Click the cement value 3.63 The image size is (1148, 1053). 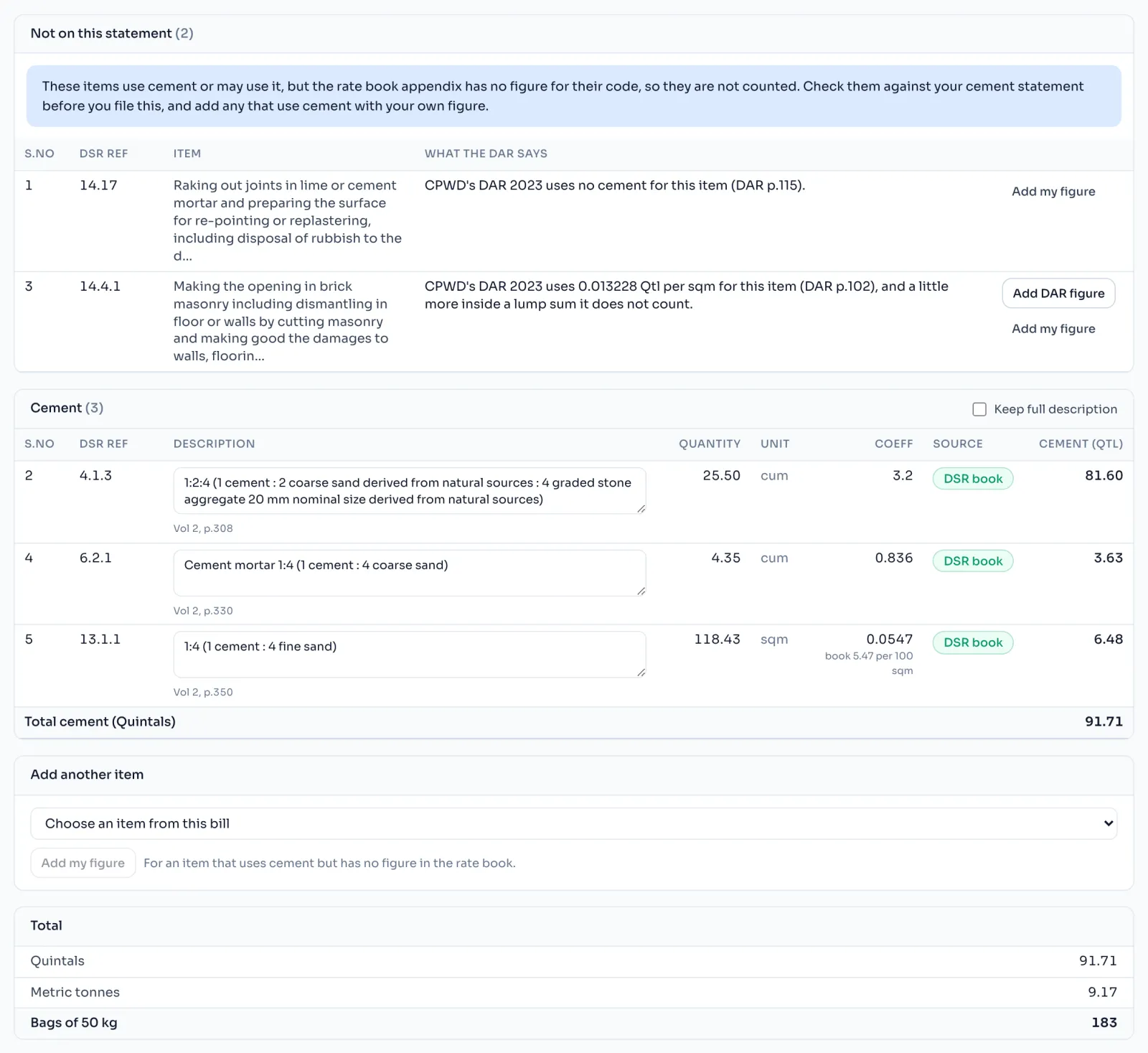point(1109,558)
